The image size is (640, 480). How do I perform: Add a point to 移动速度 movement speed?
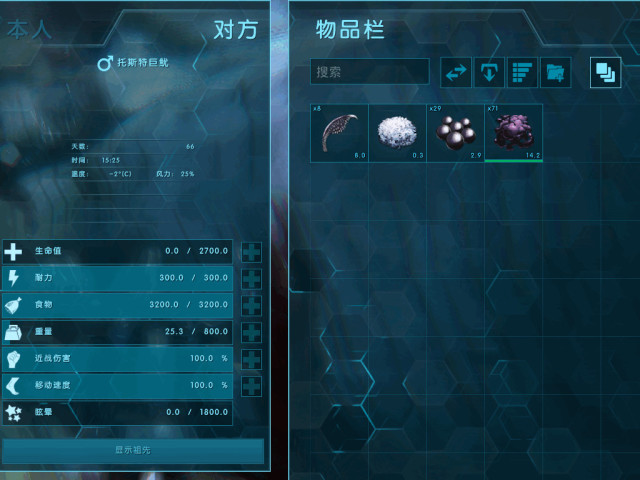[251, 386]
